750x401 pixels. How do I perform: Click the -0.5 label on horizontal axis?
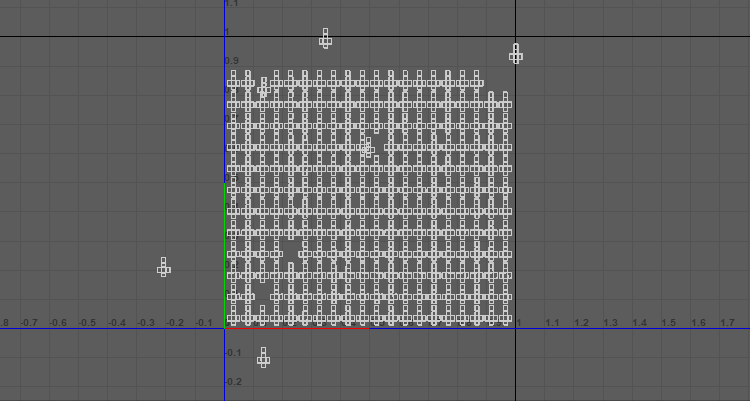tap(88, 323)
